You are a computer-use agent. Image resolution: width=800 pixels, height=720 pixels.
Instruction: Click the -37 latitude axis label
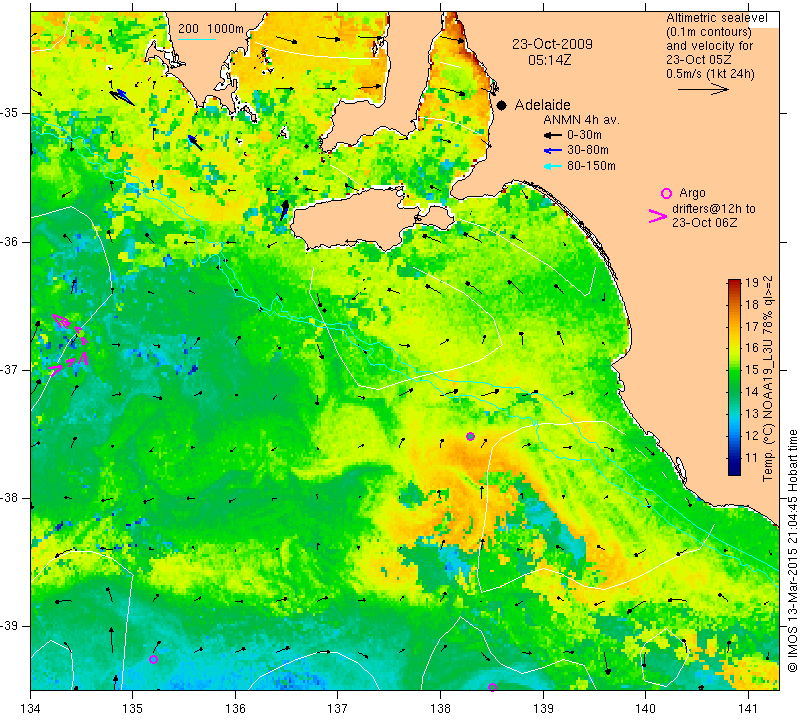(x=10, y=369)
